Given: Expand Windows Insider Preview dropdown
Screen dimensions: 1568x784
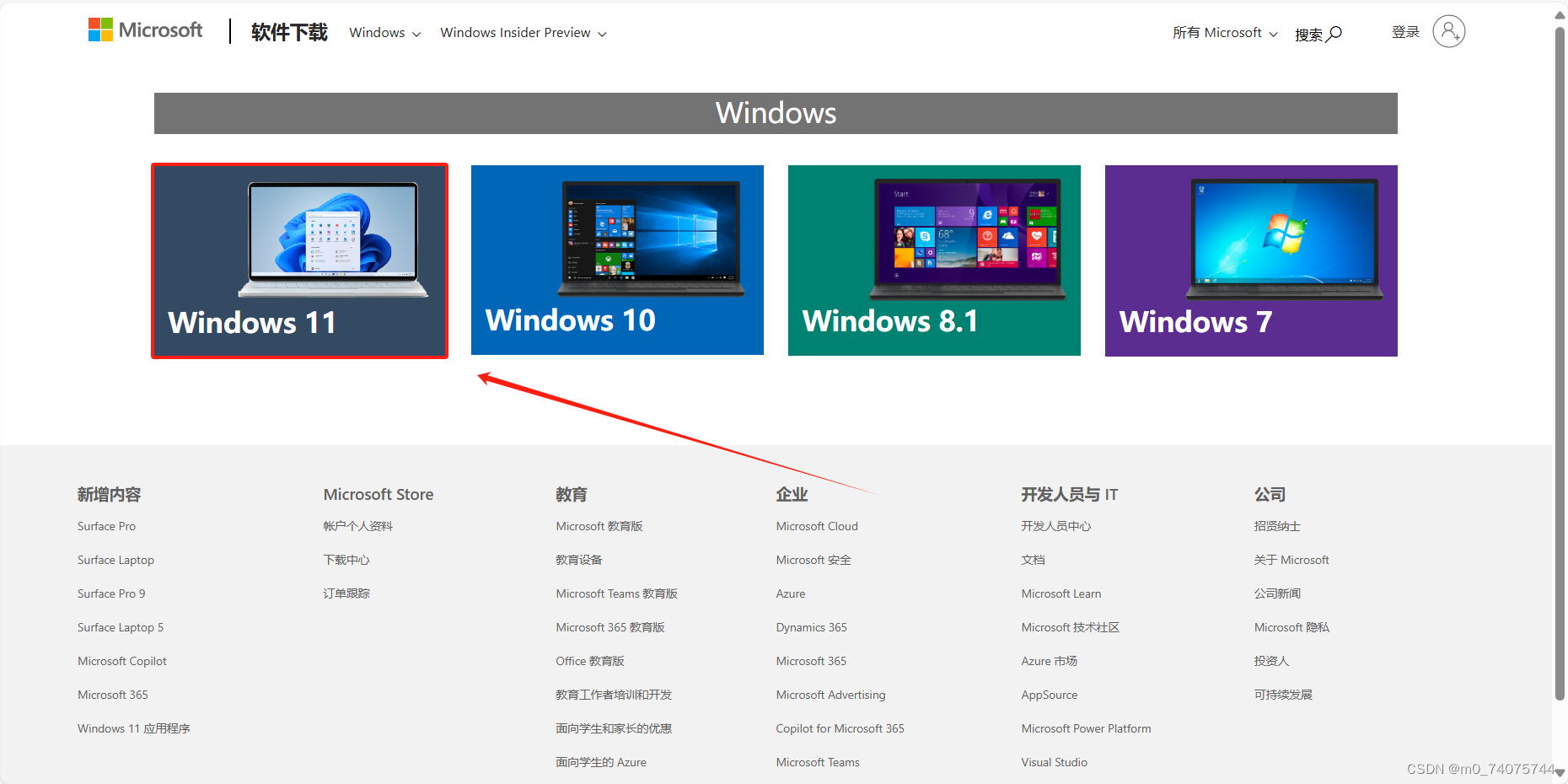Looking at the screenshot, I should coord(524,33).
